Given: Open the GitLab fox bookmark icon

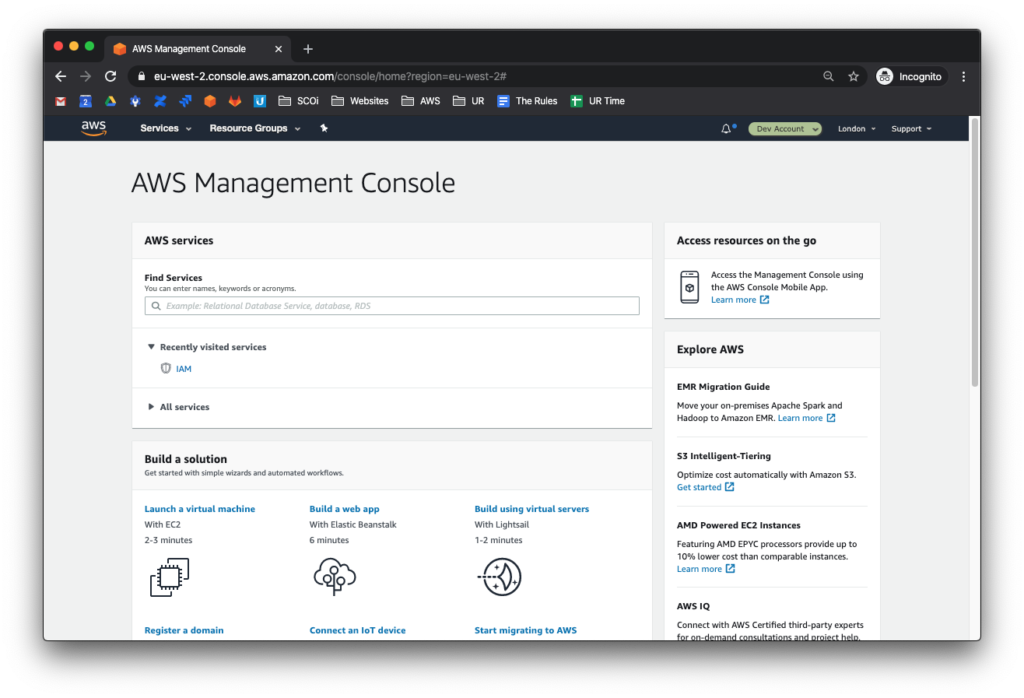Looking at the screenshot, I should pos(234,101).
